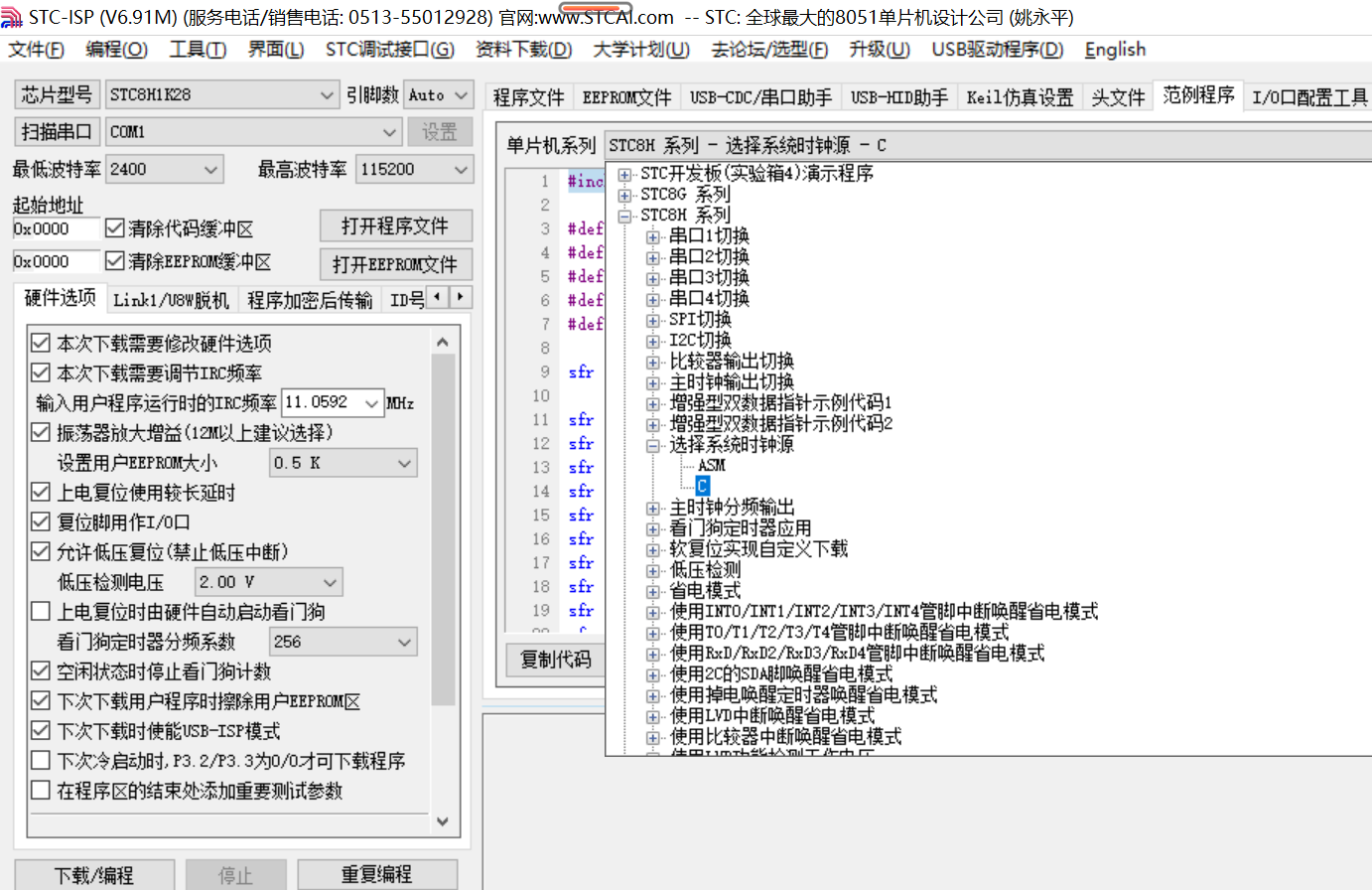The width and height of the screenshot is (1372, 890).
Task: Open Keil仿真设置 tab
Action: [x=1020, y=97]
